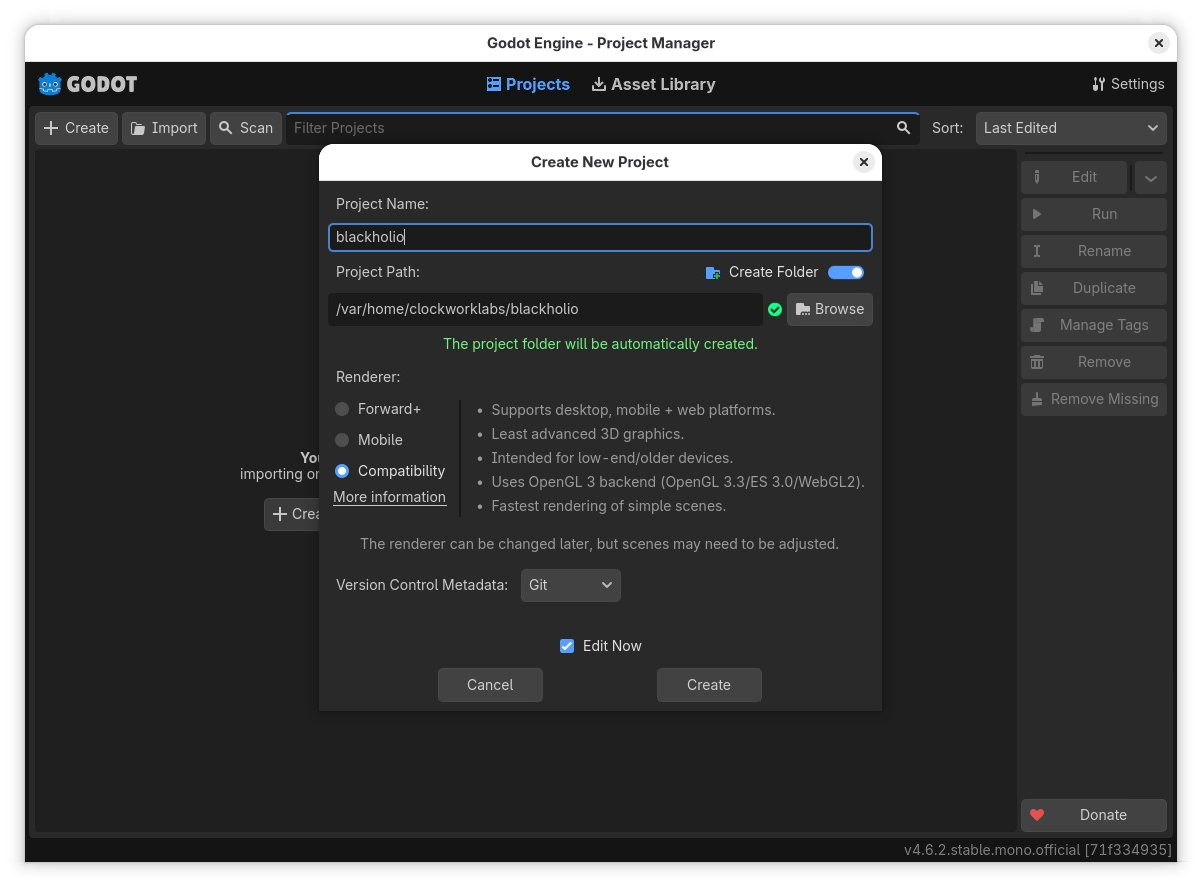Click the Create button in the dialog
1202x887 pixels.
709,685
